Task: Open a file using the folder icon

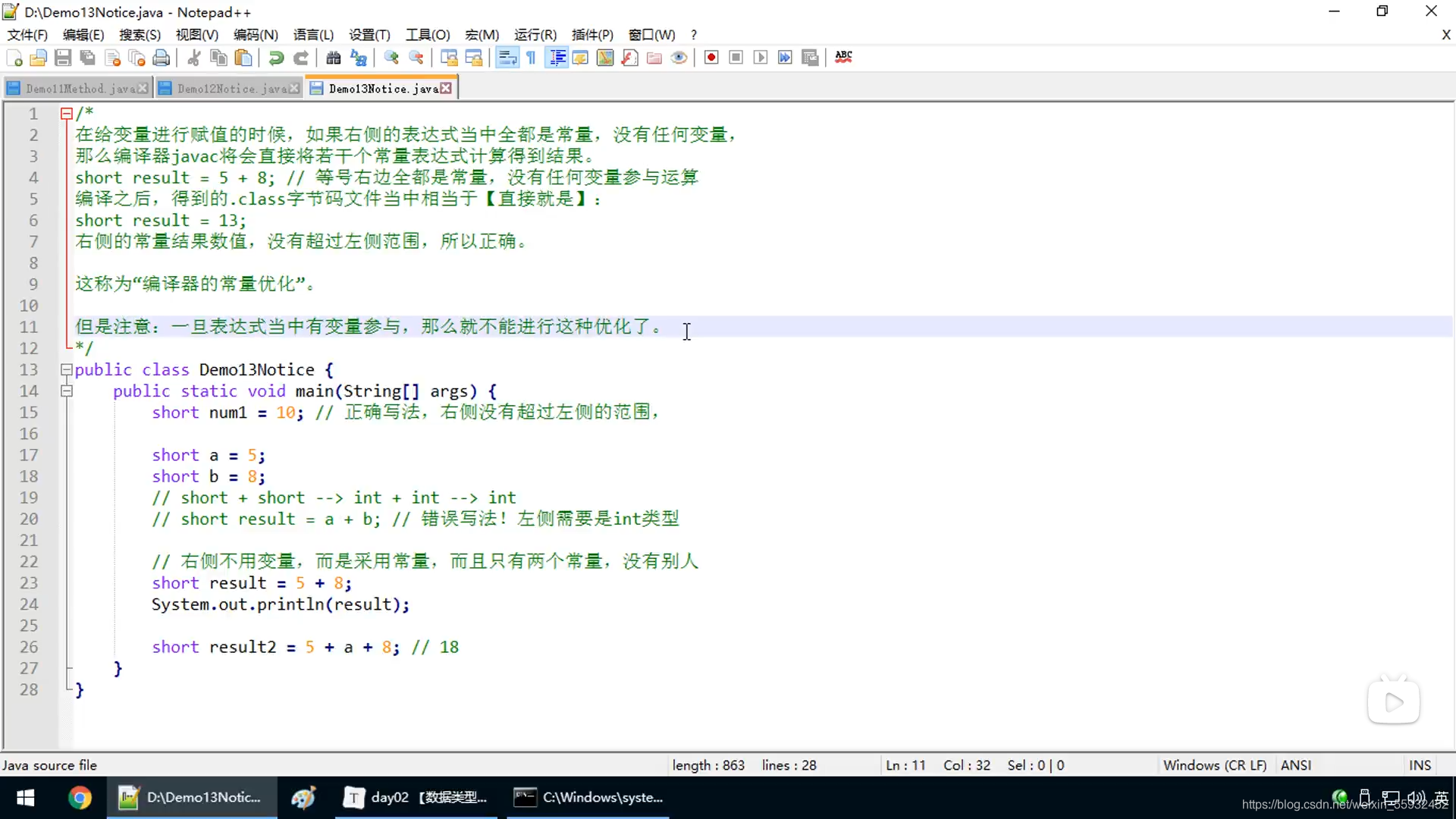Action: point(38,58)
